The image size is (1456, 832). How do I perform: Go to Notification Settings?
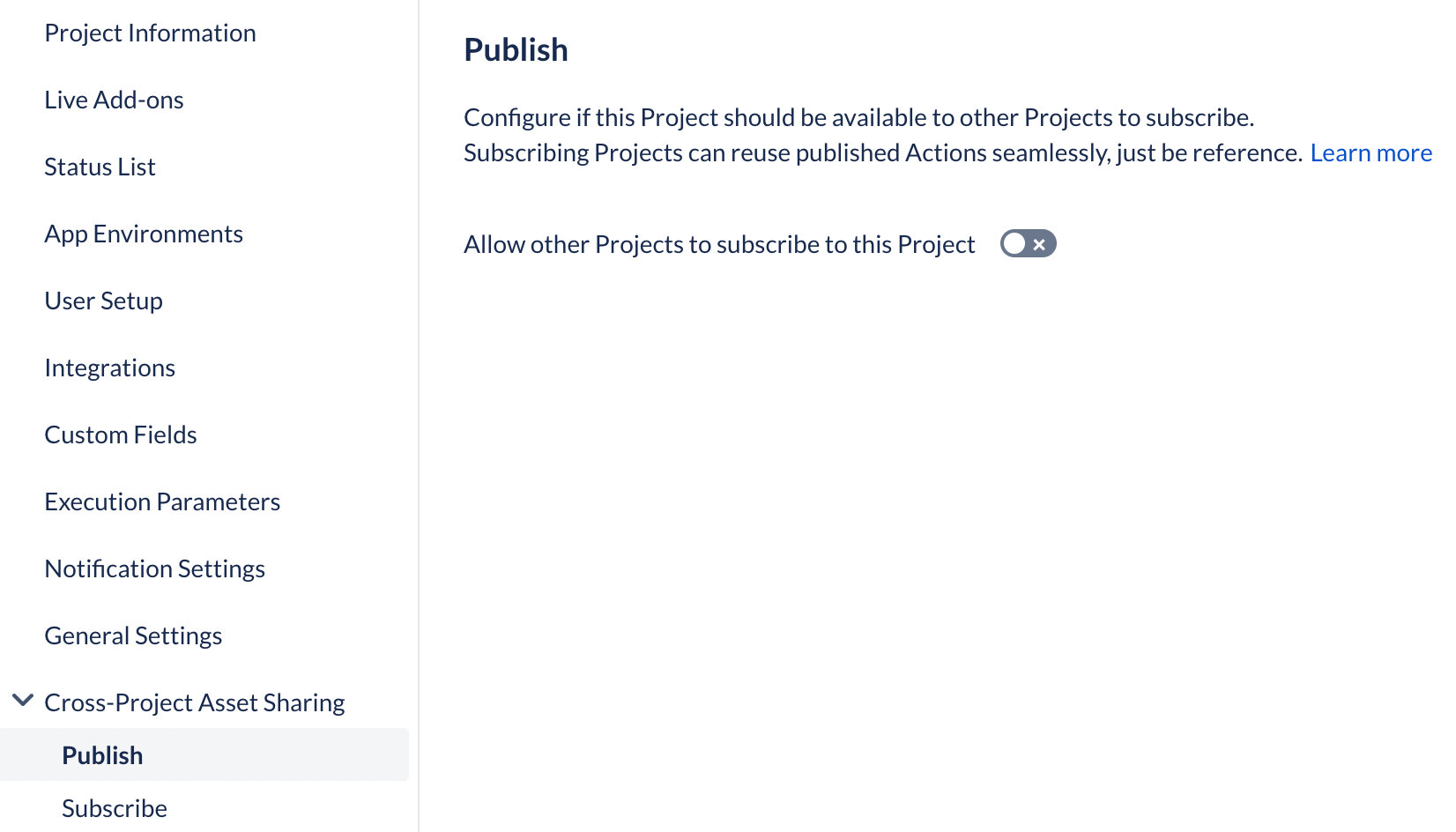pyautogui.click(x=154, y=569)
